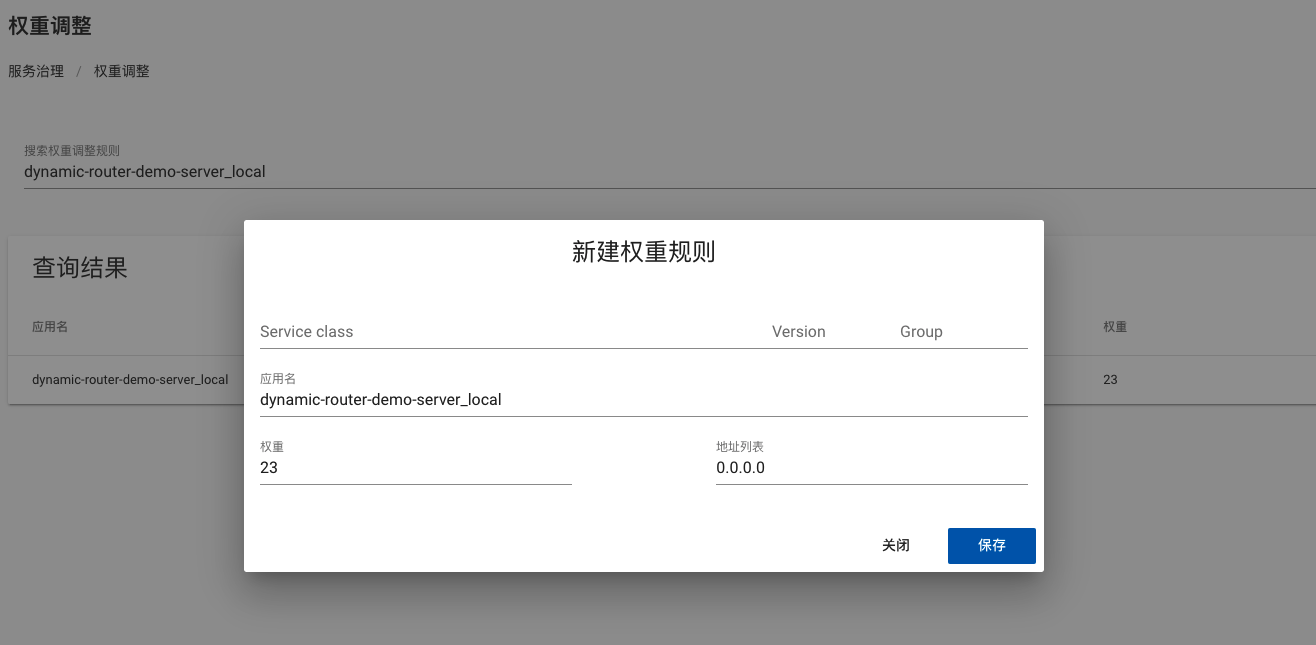
Task: Close the dialog with 关闭
Action: pyautogui.click(x=896, y=546)
